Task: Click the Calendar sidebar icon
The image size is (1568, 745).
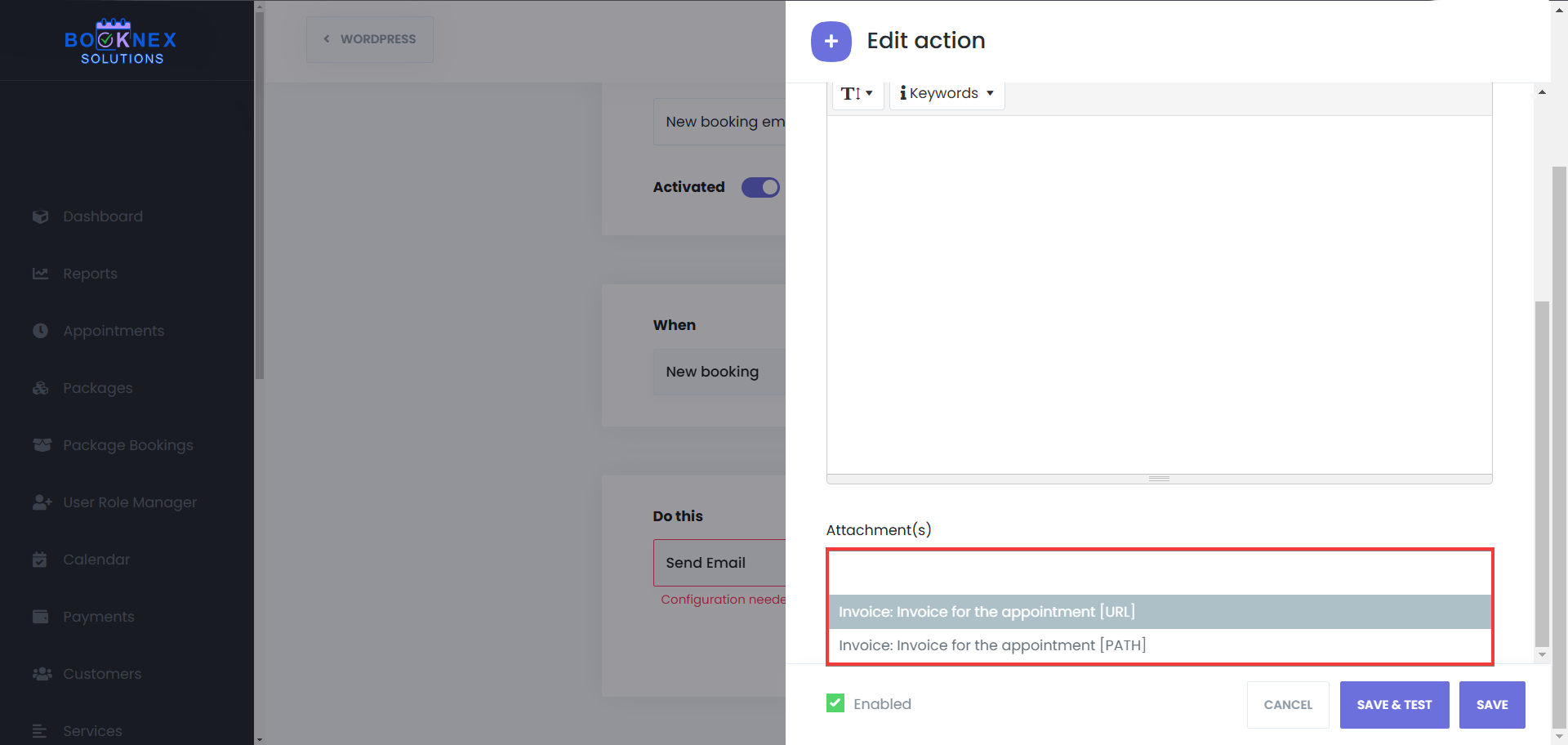Action: pyautogui.click(x=40, y=560)
